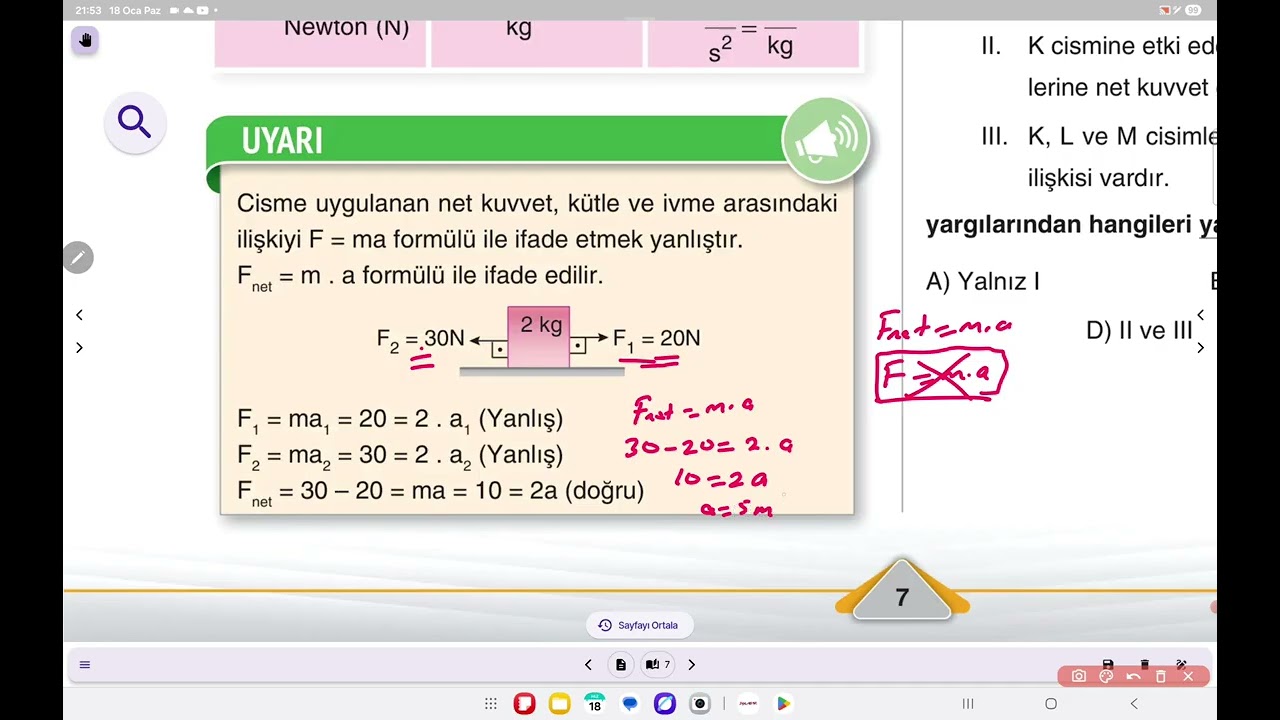Image resolution: width=1280 pixels, height=720 pixels.
Task: Switch to single page view icon
Action: 621,665
